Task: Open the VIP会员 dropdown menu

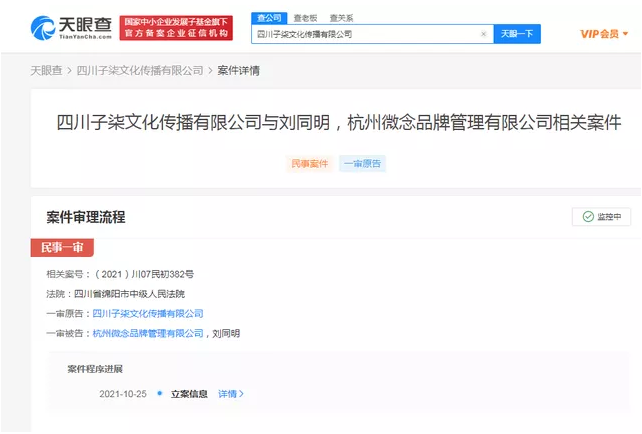Action: pyautogui.click(x=604, y=34)
